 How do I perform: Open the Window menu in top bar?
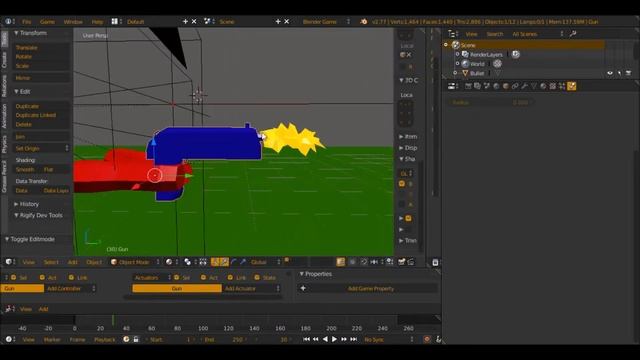73,22
